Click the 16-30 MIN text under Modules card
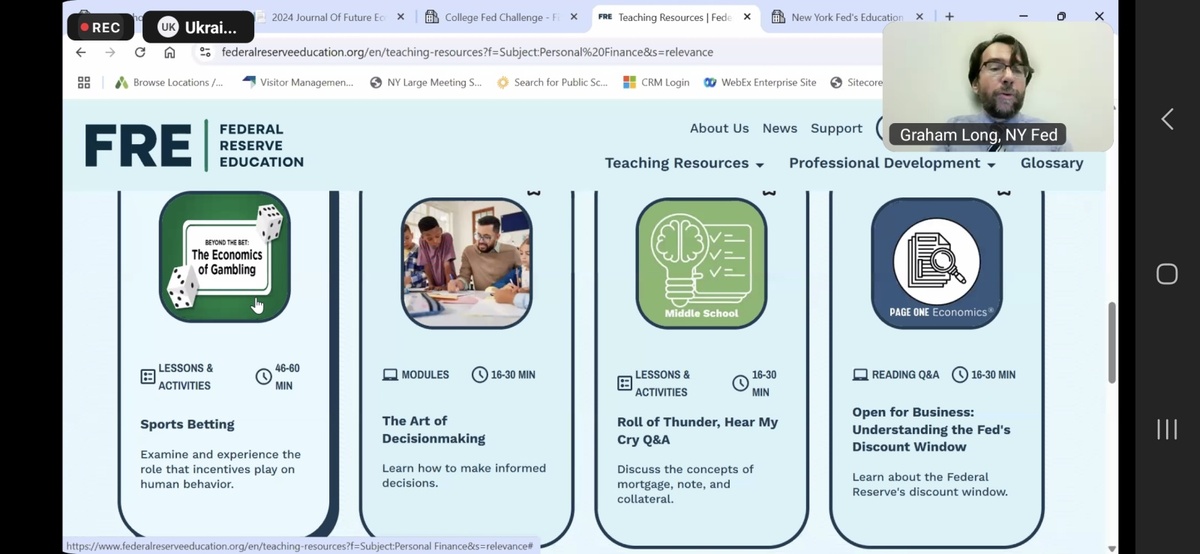1200x554 pixels. [x=513, y=375]
